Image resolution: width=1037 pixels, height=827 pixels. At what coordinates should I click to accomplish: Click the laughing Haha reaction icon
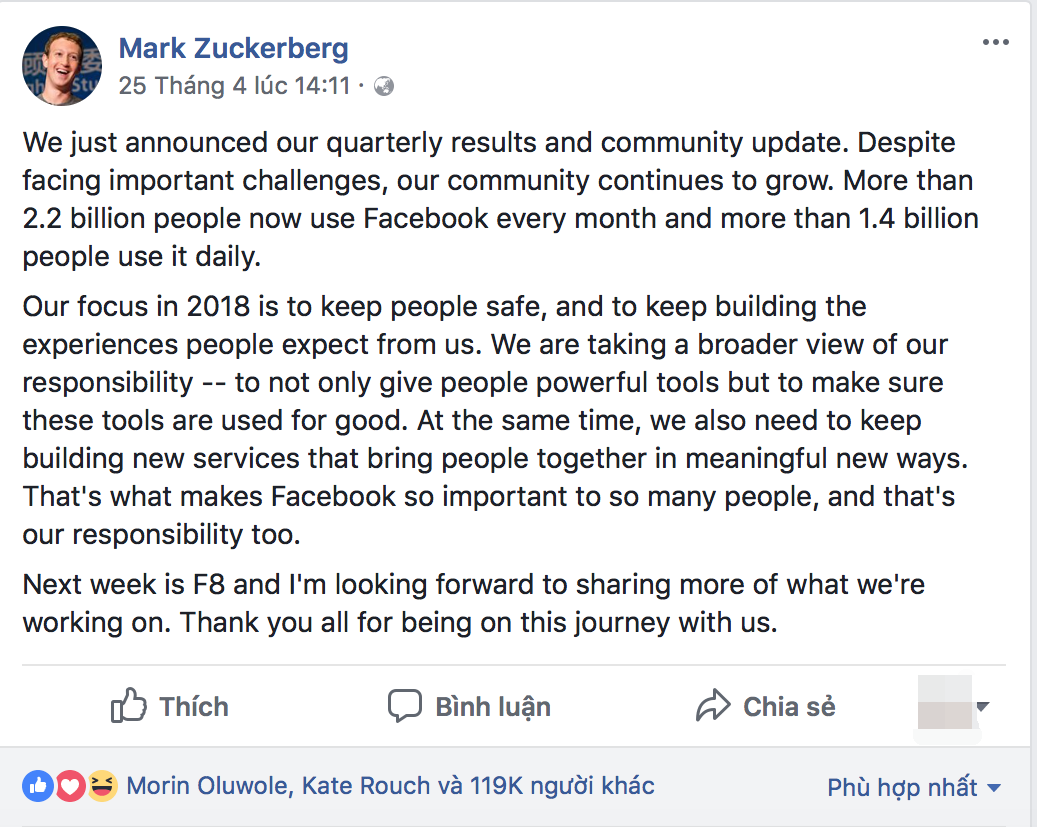click(x=101, y=786)
